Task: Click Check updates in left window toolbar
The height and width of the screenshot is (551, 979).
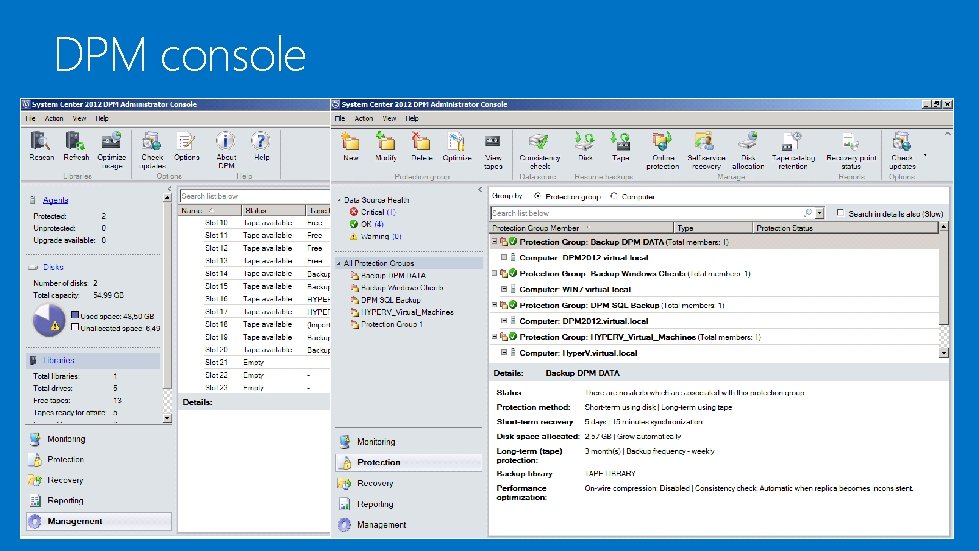Action: coord(152,142)
